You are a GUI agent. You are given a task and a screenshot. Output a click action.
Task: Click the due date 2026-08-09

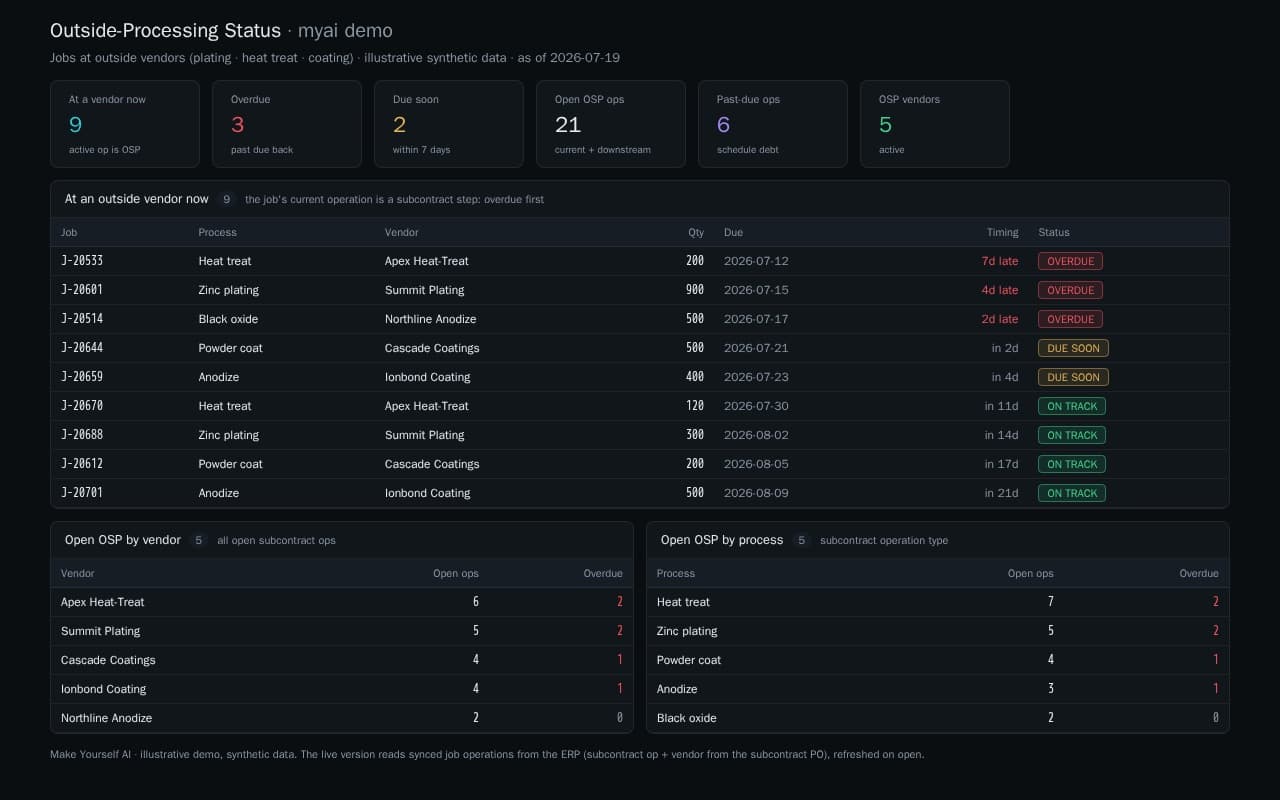756,493
